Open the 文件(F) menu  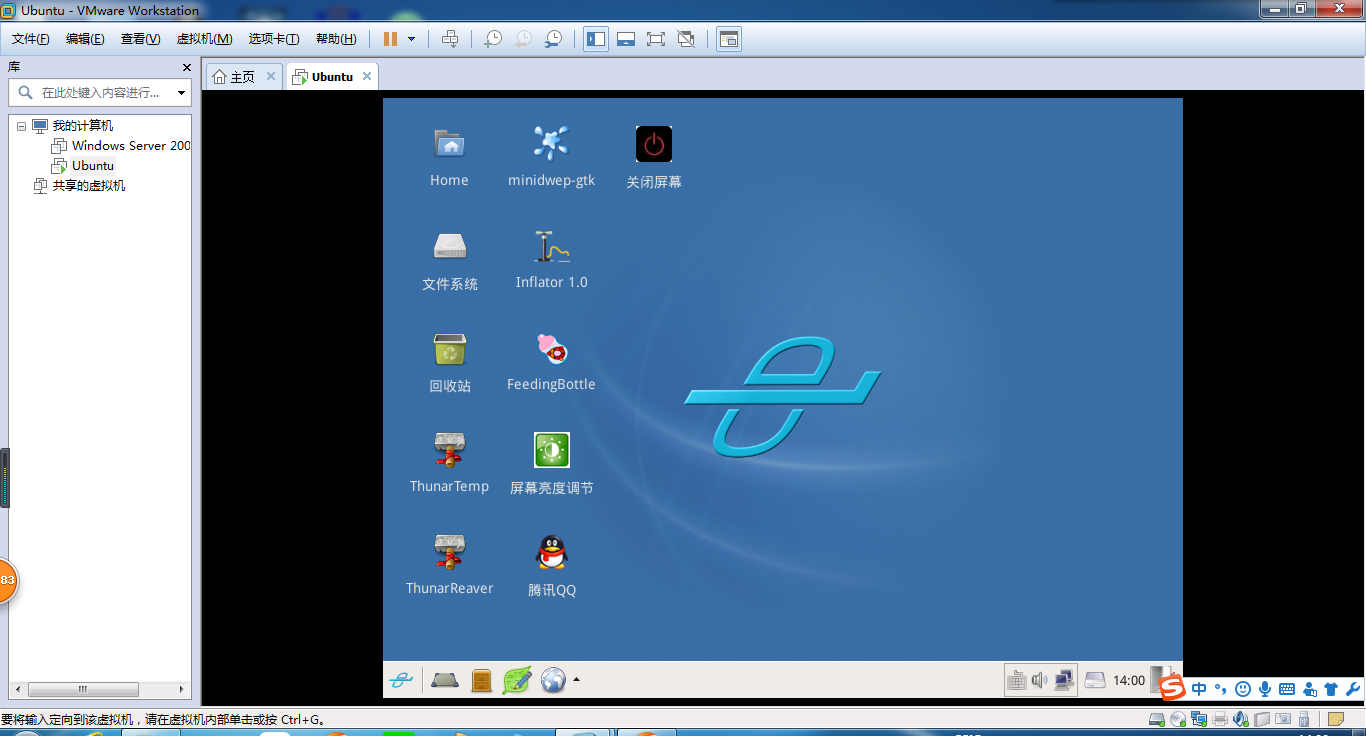coord(31,39)
